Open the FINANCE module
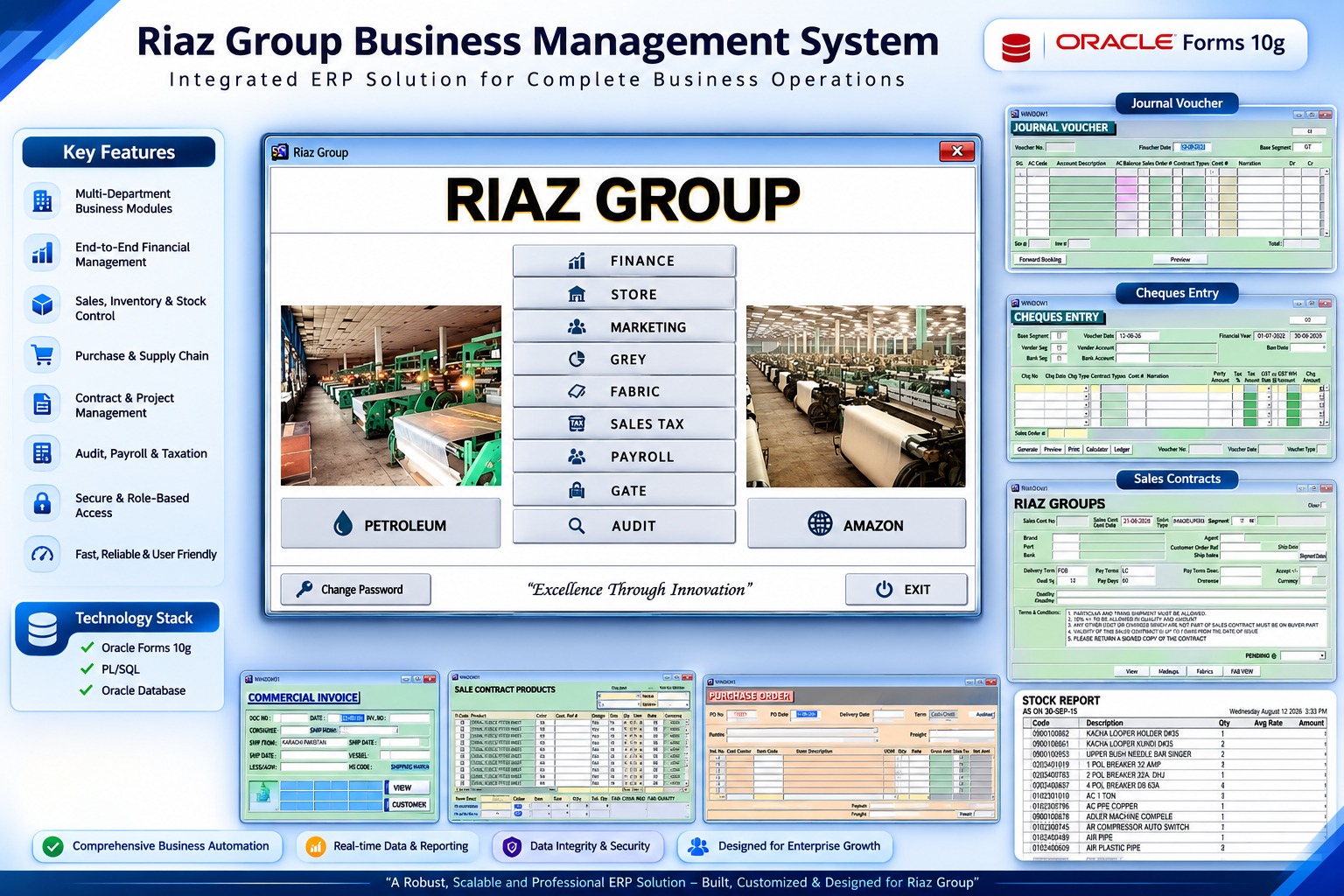The height and width of the screenshot is (896, 1344). pos(624,261)
